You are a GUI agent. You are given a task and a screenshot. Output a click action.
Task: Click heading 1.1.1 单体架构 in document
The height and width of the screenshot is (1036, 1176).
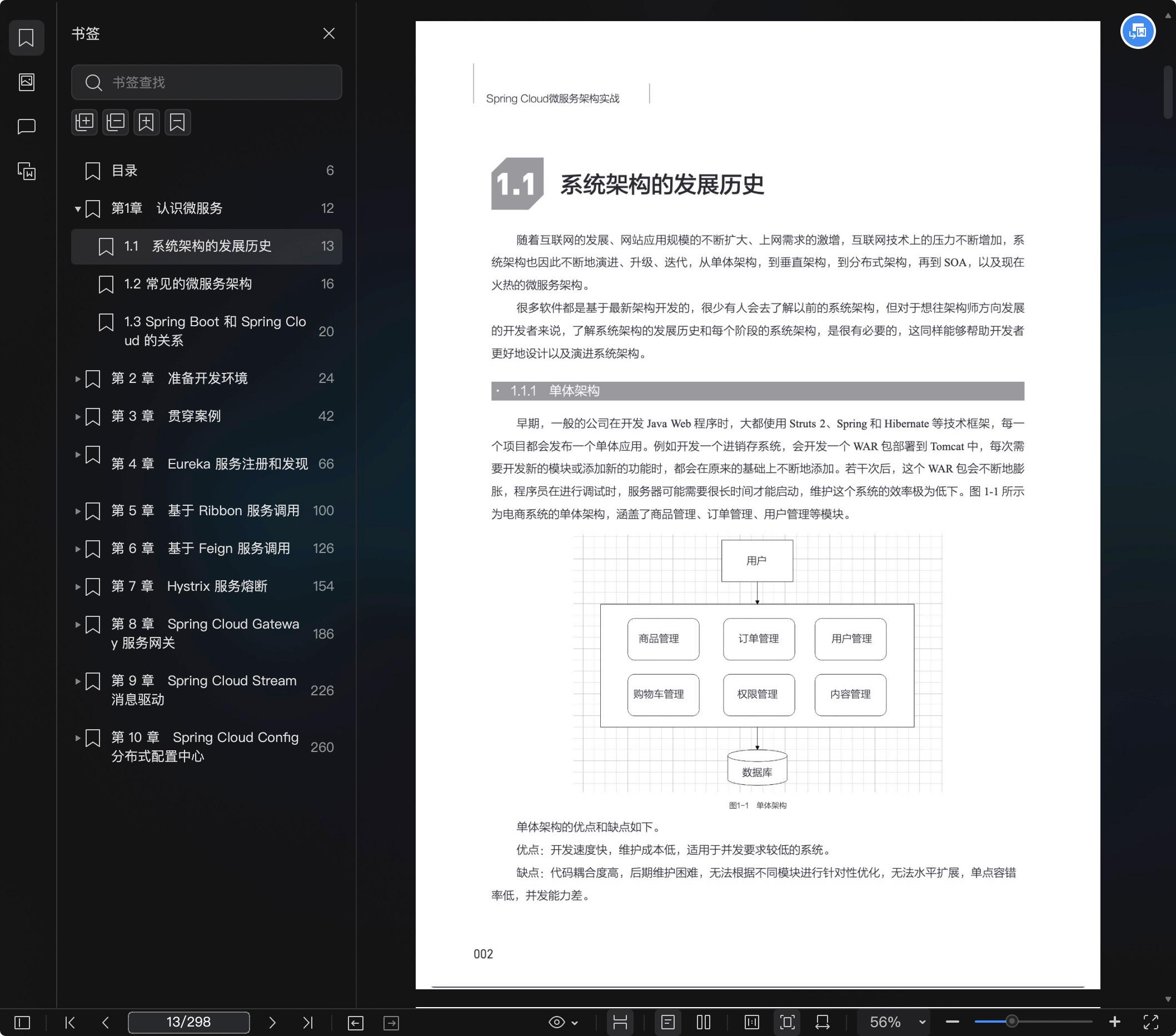[554, 391]
